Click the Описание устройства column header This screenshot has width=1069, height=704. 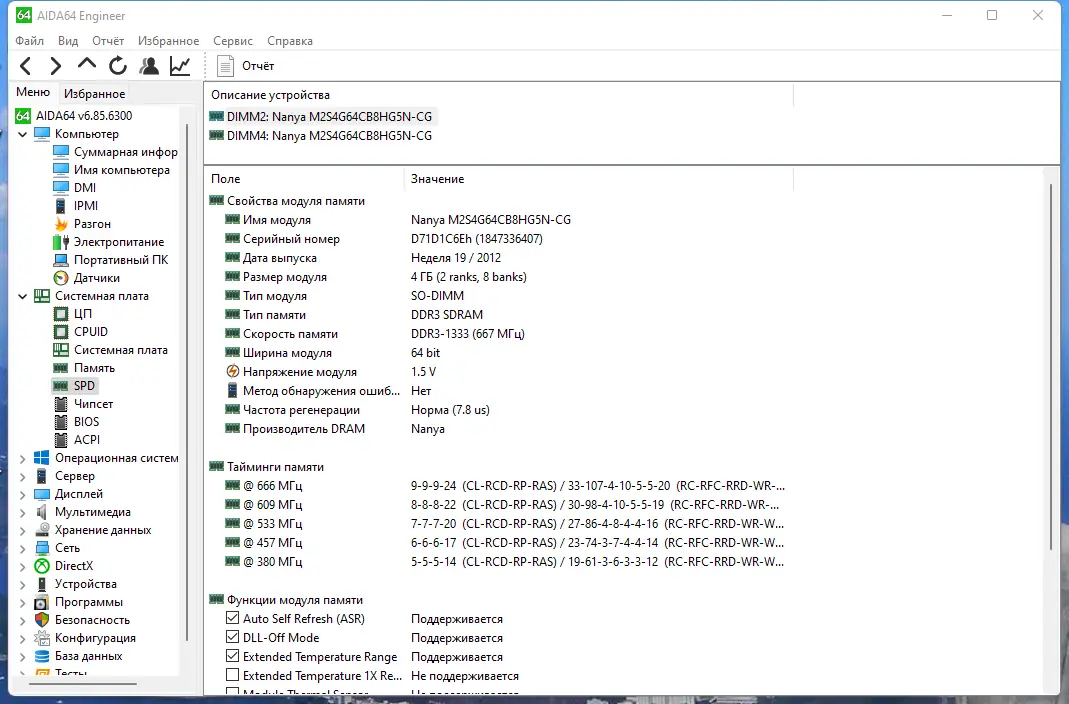pyautogui.click(x=498, y=95)
